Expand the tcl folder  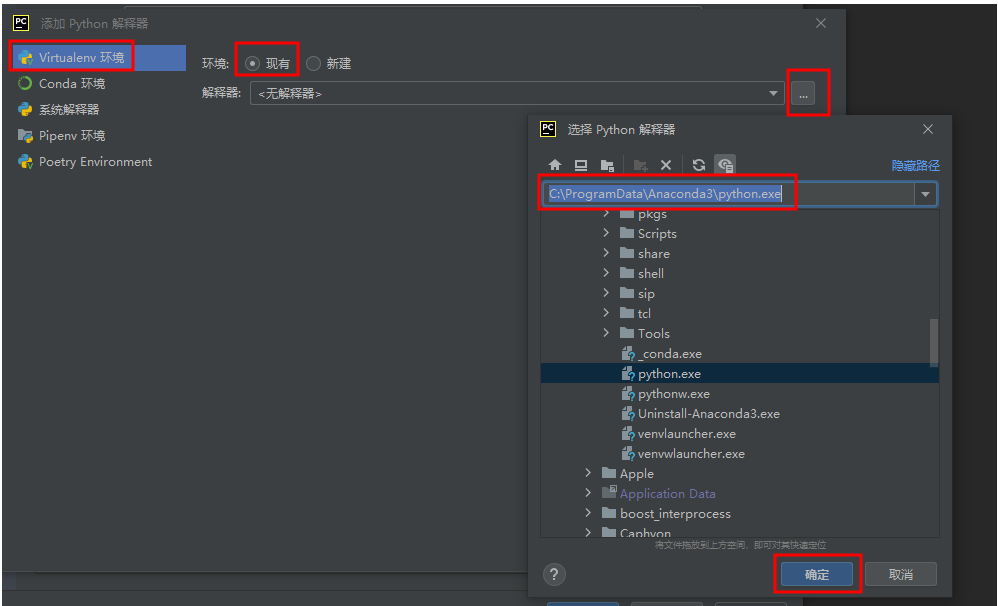point(606,313)
